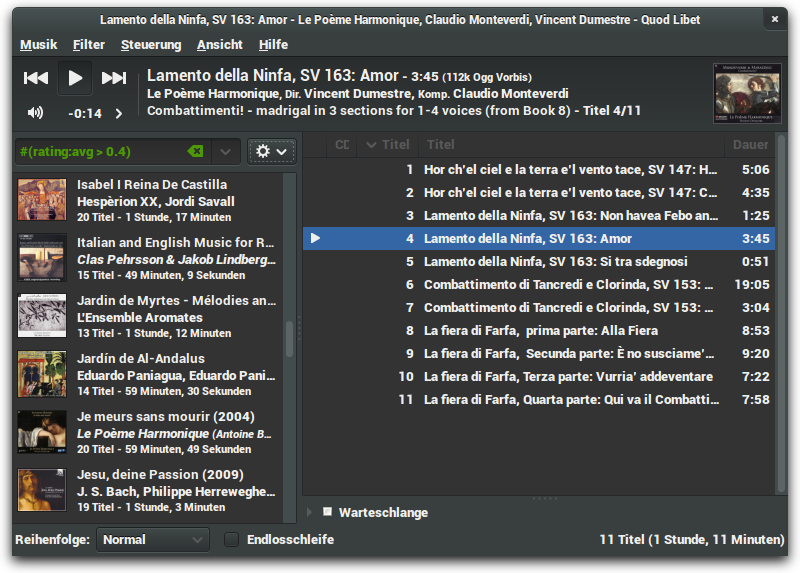Click J. S. Bach, Philippe Herreweghe text
The image size is (800, 573).
click(176, 491)
